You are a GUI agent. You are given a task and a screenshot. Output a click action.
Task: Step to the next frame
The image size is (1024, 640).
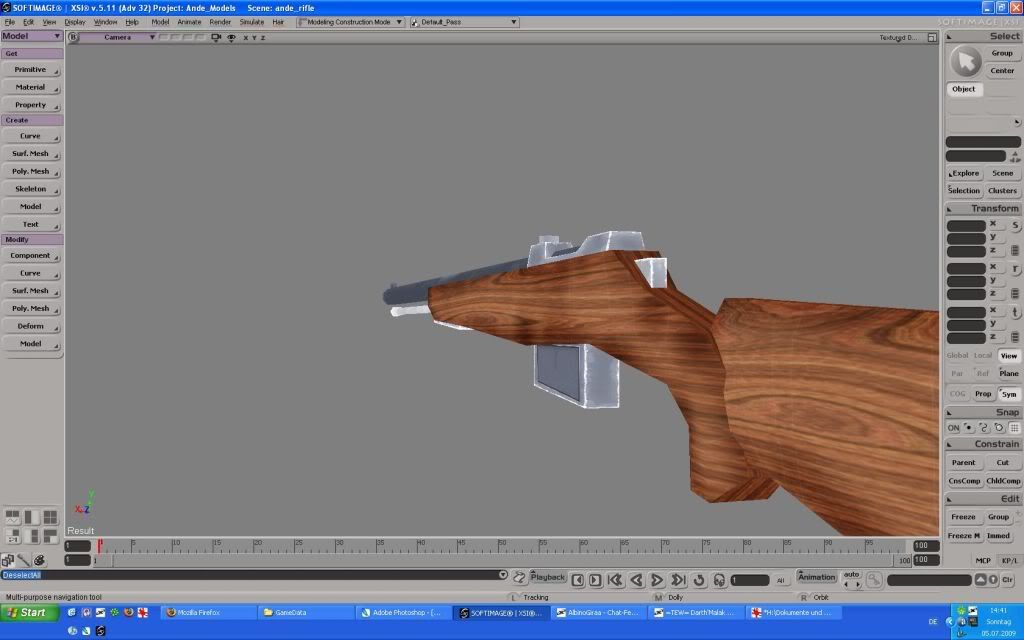pyautogui.click(x=595, y=580)
